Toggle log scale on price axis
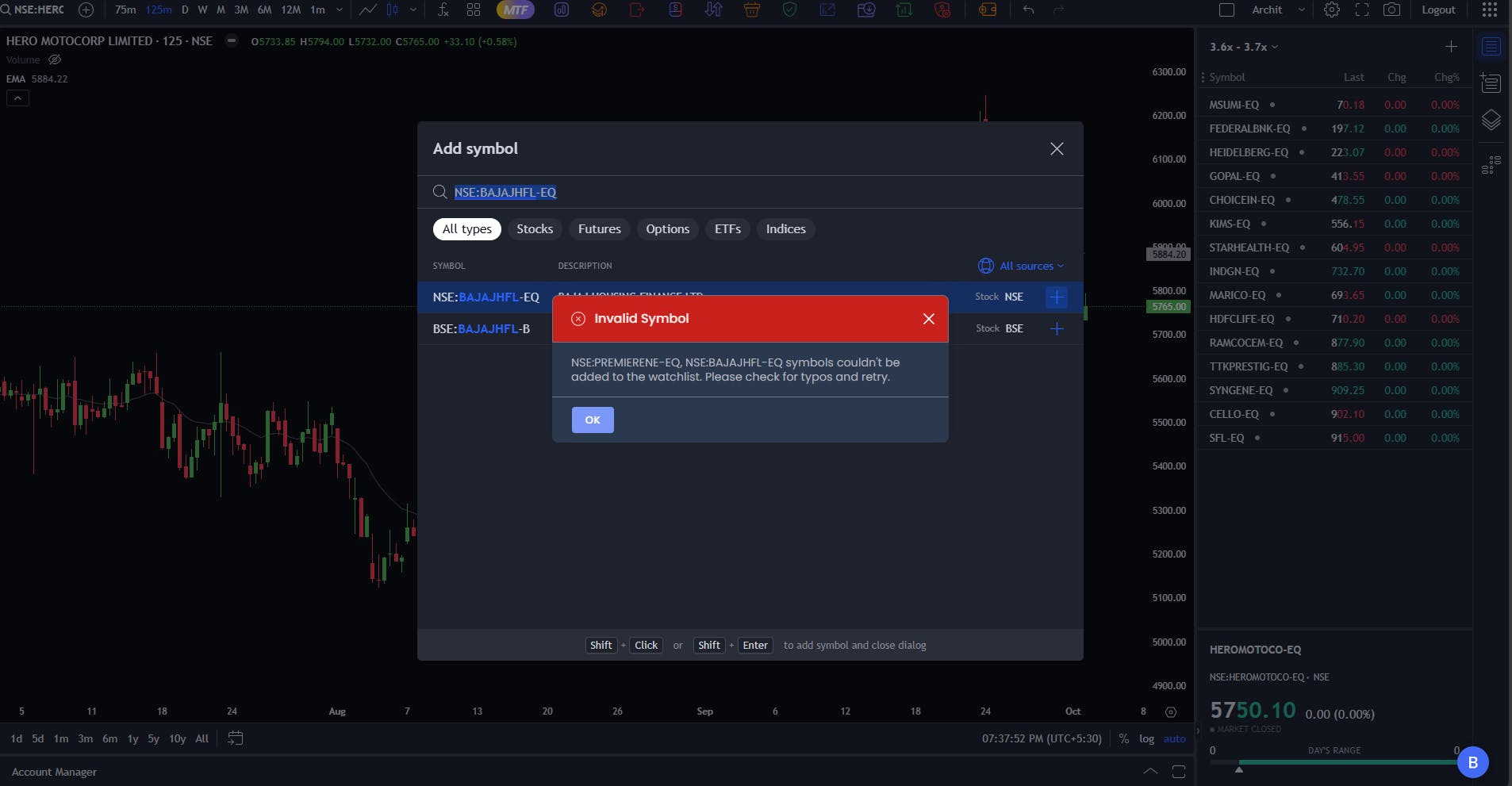The height and width of the screenshot is (786, 1512). (1146, 739)
